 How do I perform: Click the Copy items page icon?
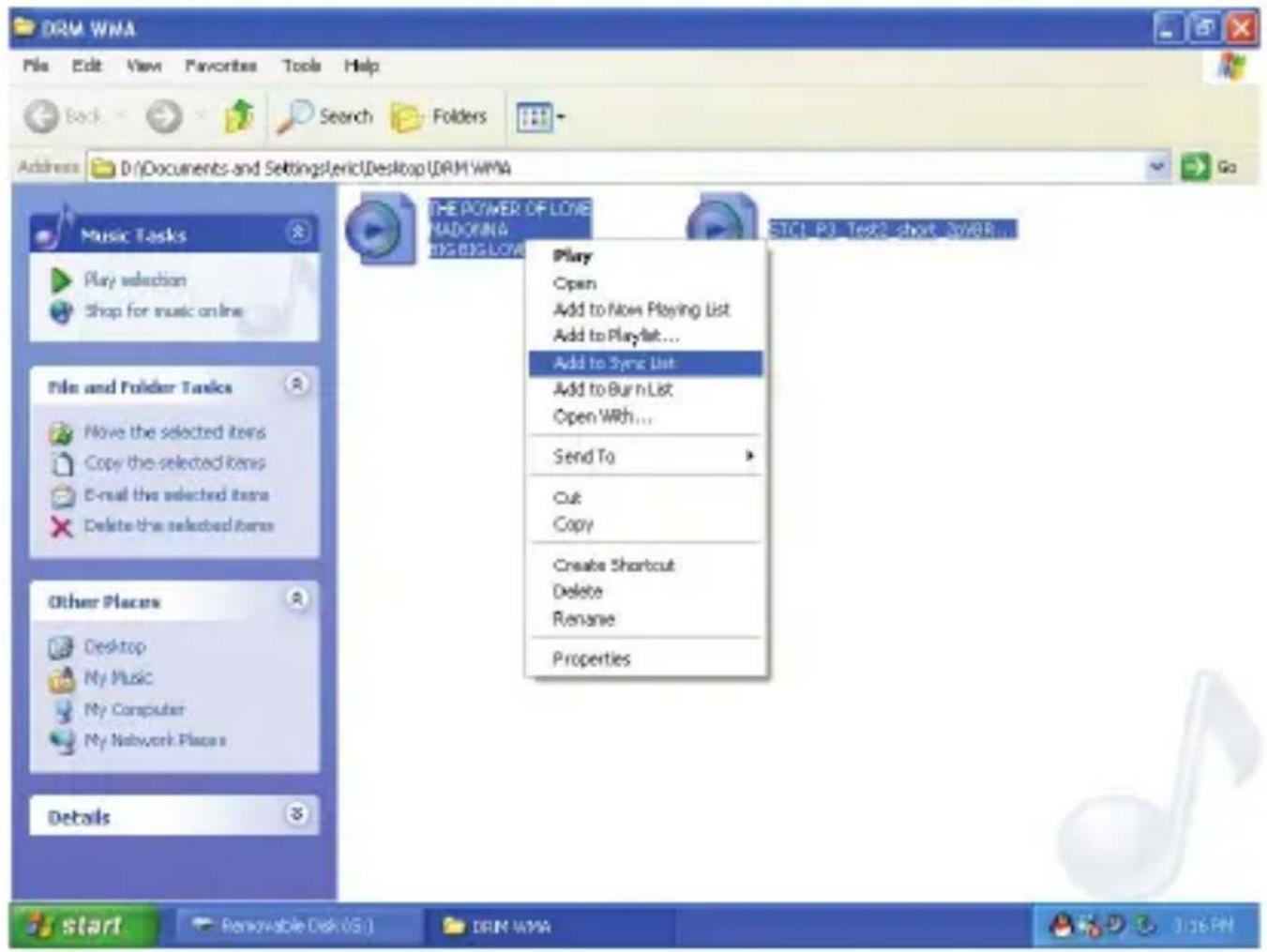click(61, 463)
